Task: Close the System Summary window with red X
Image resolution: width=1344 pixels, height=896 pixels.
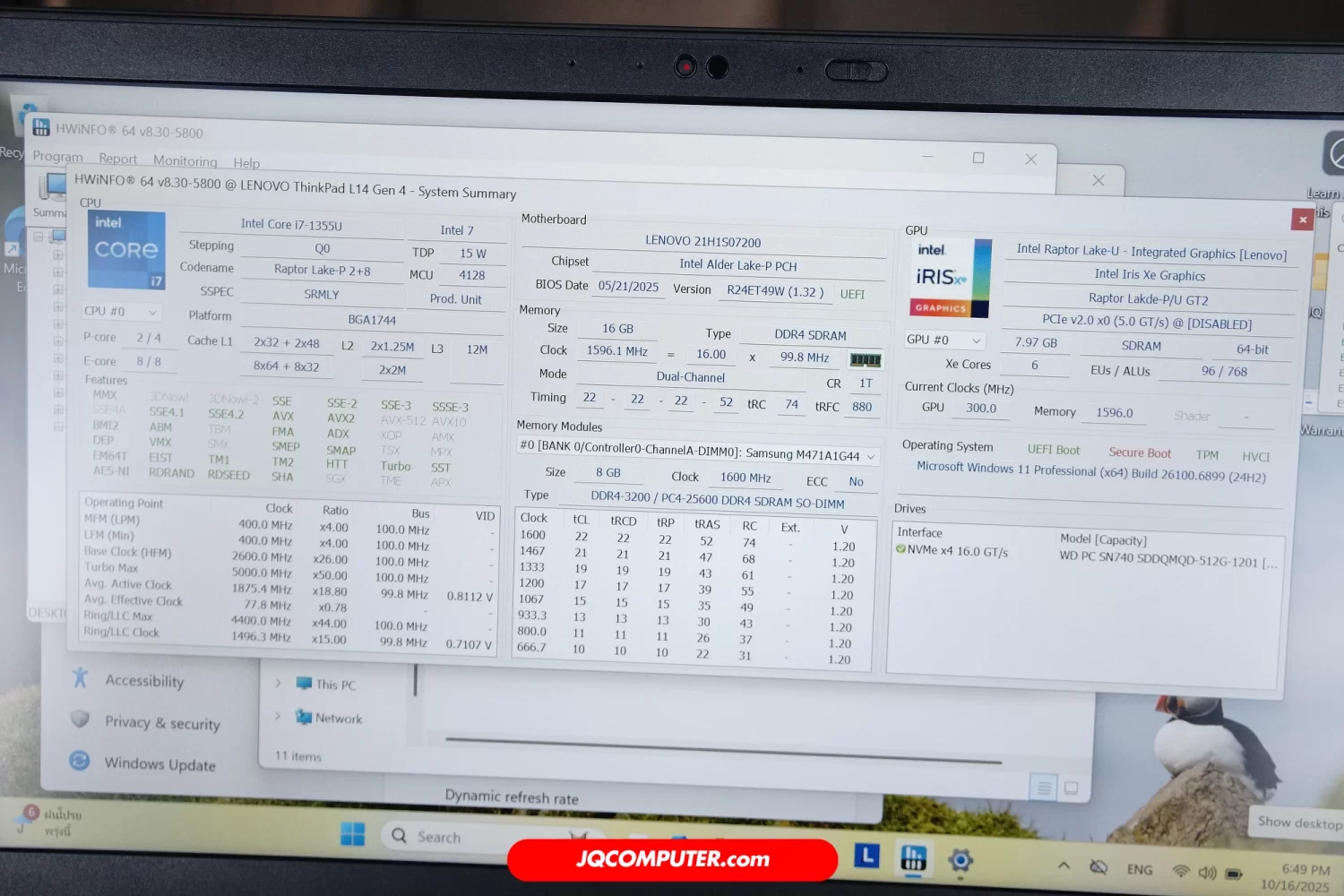Action: coord(1302,220)
